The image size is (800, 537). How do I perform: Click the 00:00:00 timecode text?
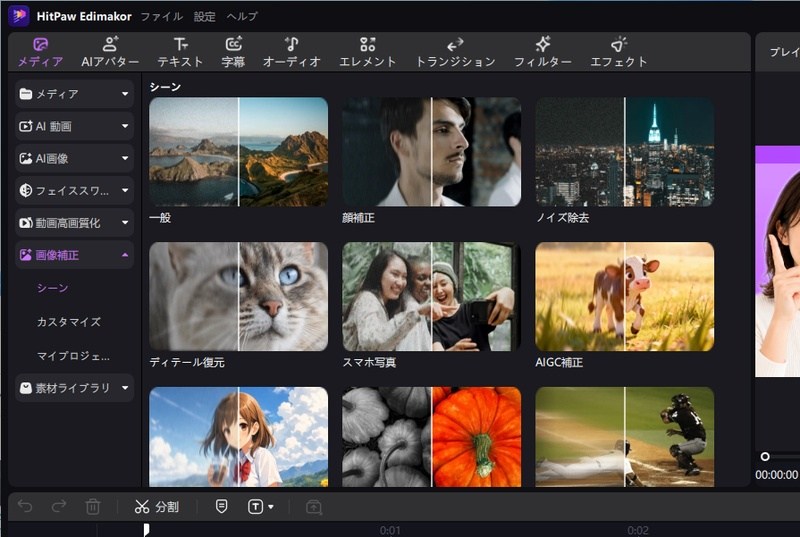click(x=777, y=475)
